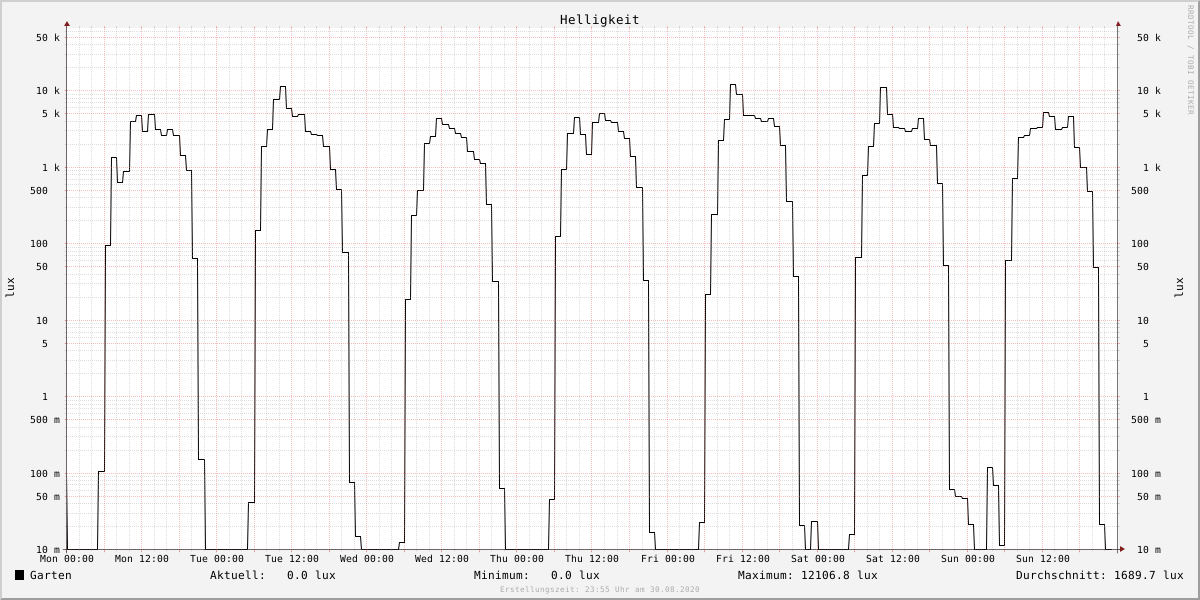Screen dimensions: 1200x600
Task: Click the "Garten" legend label
Action: [x=51, y=575]
